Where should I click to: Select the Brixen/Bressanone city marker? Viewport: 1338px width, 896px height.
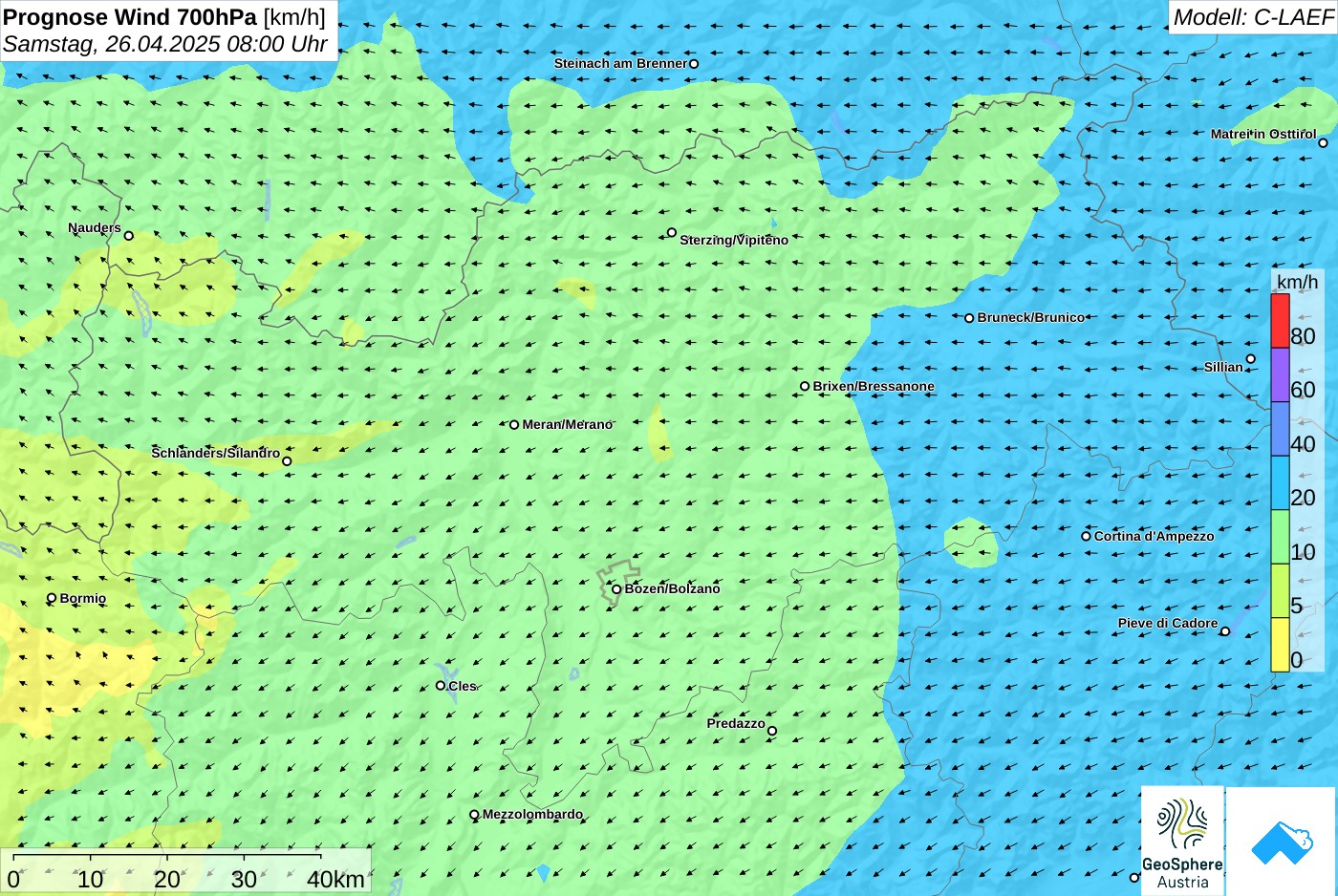click(805, 387)
